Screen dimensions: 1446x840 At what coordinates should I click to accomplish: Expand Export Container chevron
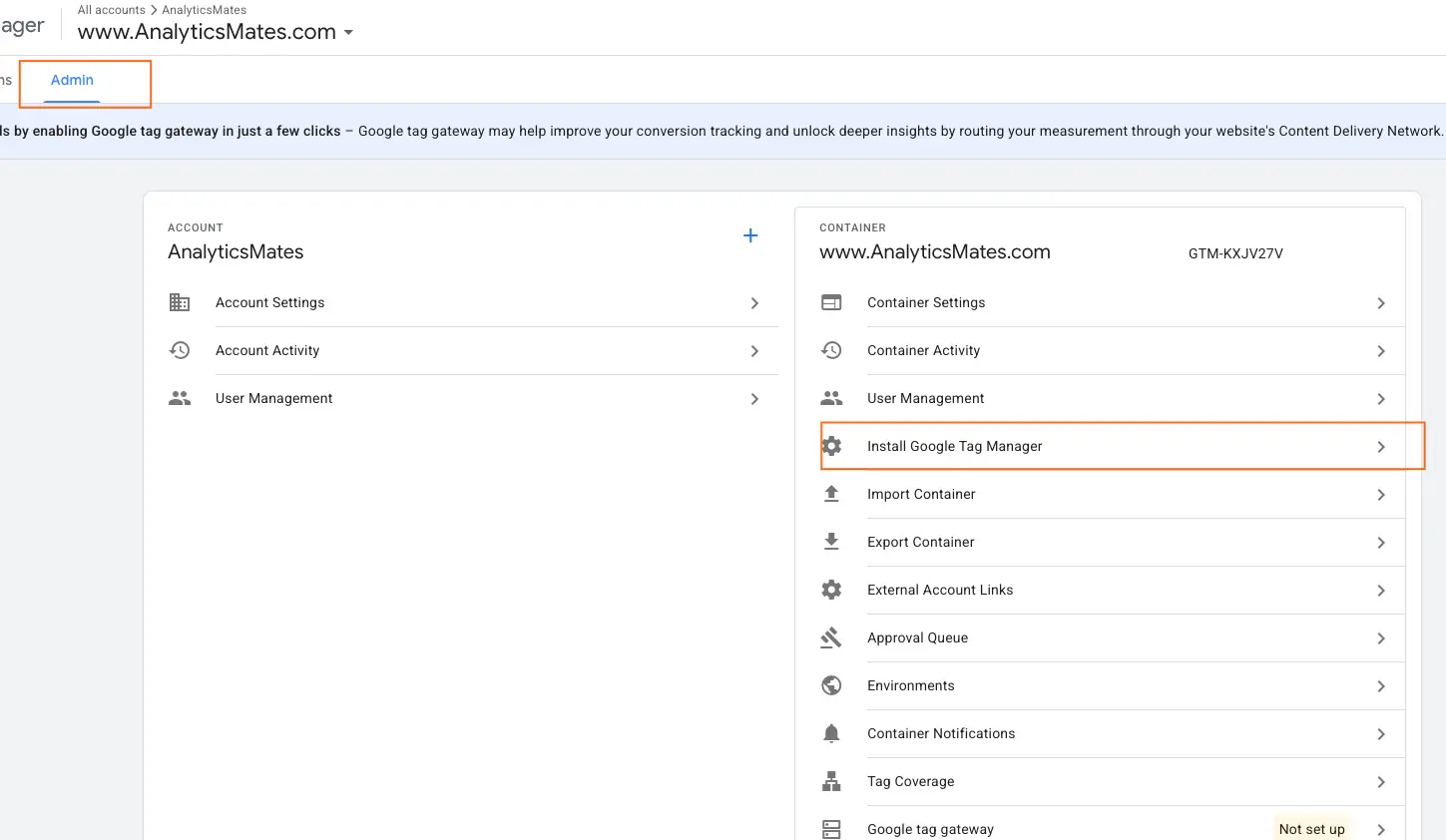pyautogui.click(x=1381, y=543)
